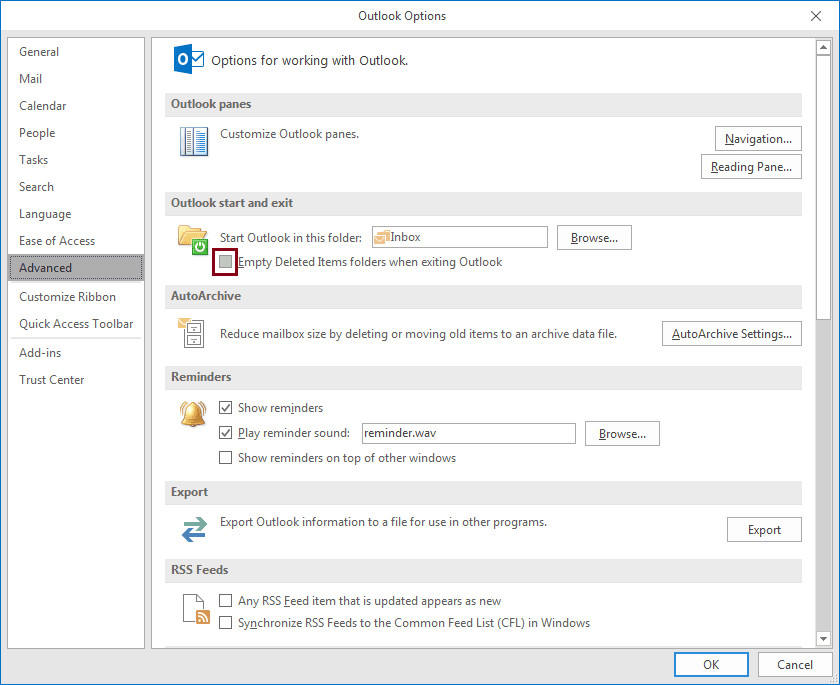Click 'Export Outlook information to a file' text
Viewport: 840px width, 685px height.
click(x=384, y=522)
